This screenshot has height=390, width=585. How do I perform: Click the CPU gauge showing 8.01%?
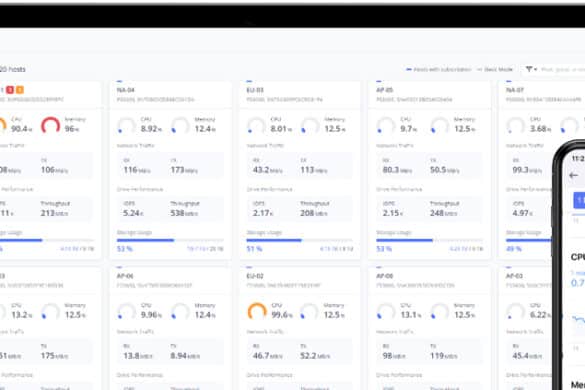(x=256, y=125)
